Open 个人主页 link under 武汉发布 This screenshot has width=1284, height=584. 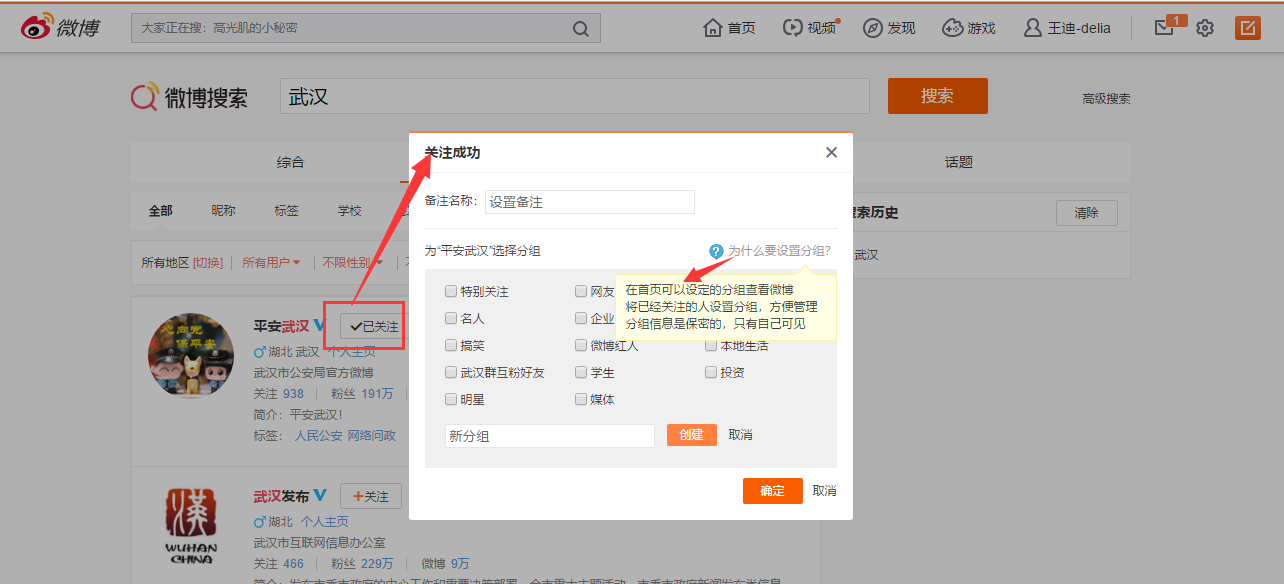coord(325,522)
